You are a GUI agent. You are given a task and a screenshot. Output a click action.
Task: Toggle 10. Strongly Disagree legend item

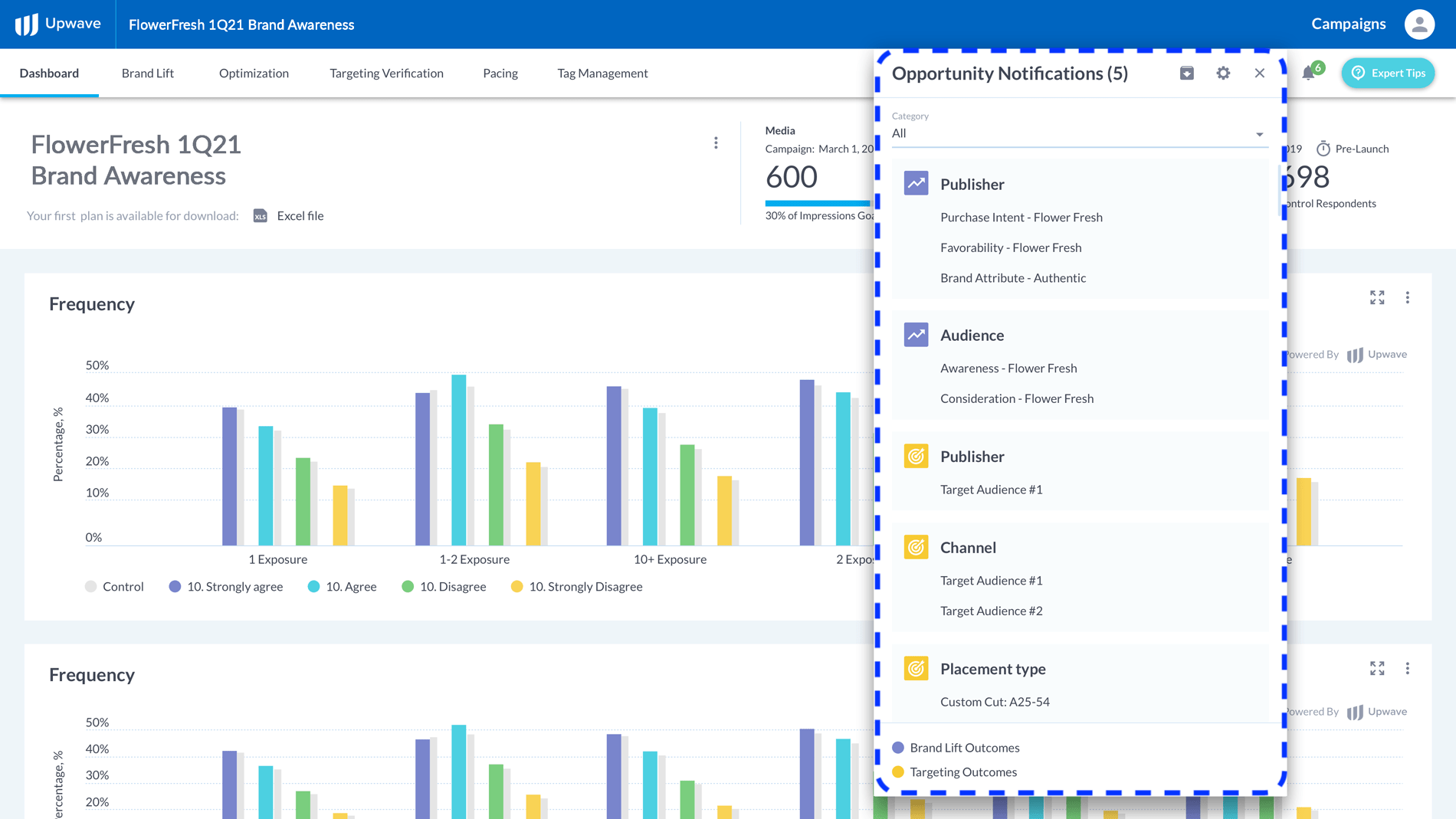click(577, 587)
